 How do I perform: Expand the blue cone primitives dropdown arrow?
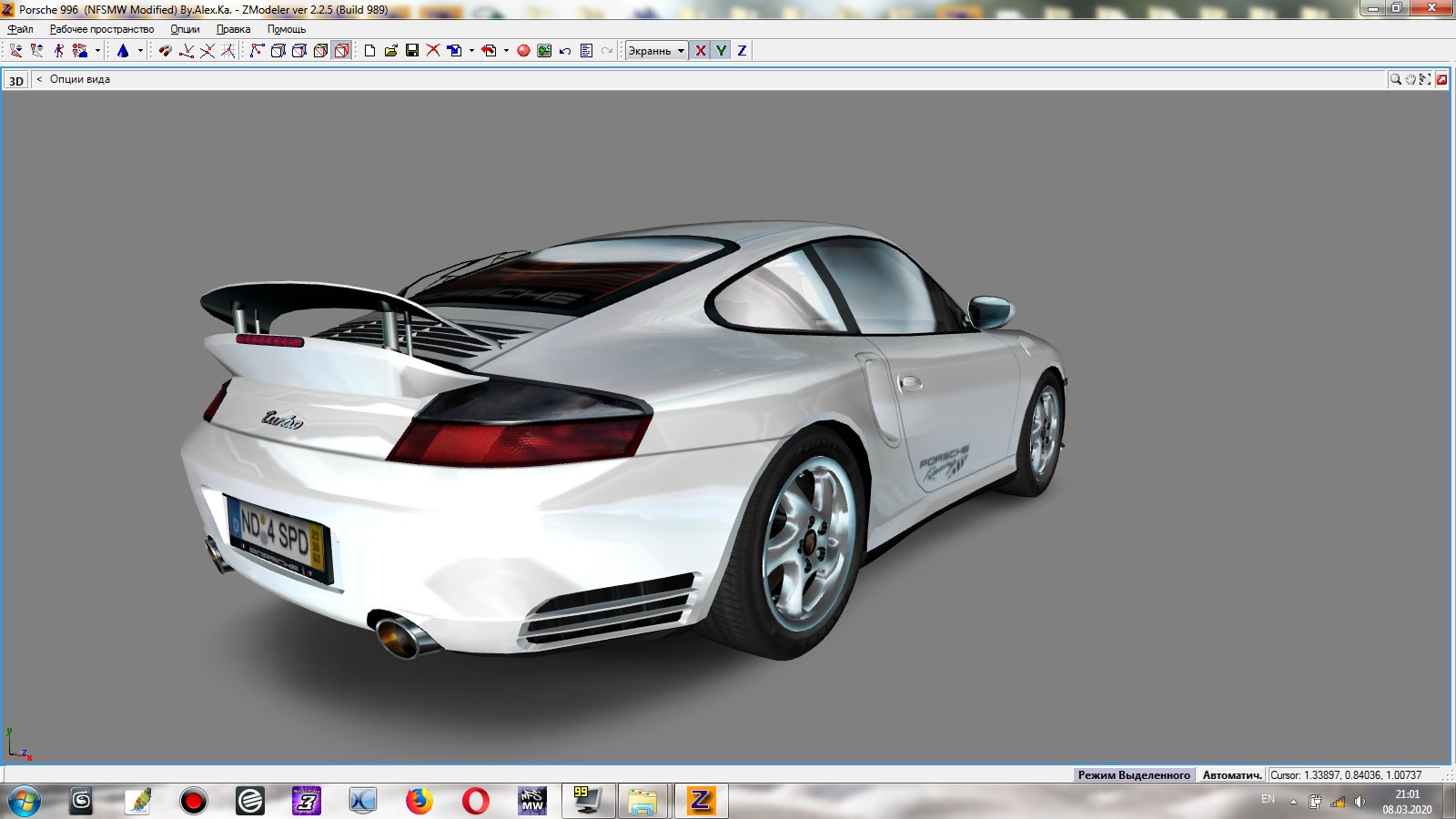[x=140, y=51]
